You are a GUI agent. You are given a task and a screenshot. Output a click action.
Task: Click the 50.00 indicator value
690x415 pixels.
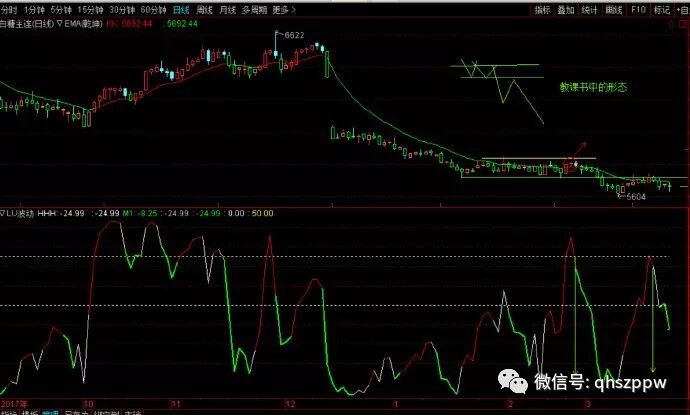point(262,213)
